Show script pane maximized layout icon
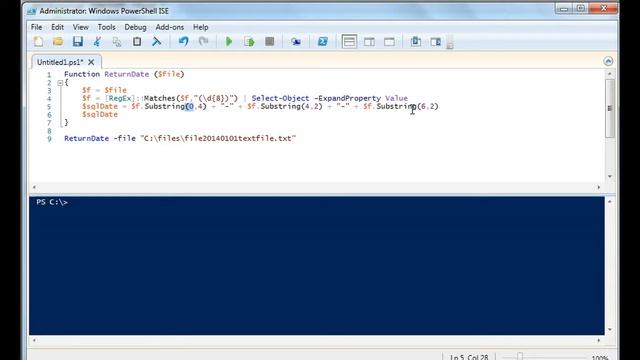Image resolution: width=640 pixels, height=360 pixels. pyautogui.click(x=389, y=41)
